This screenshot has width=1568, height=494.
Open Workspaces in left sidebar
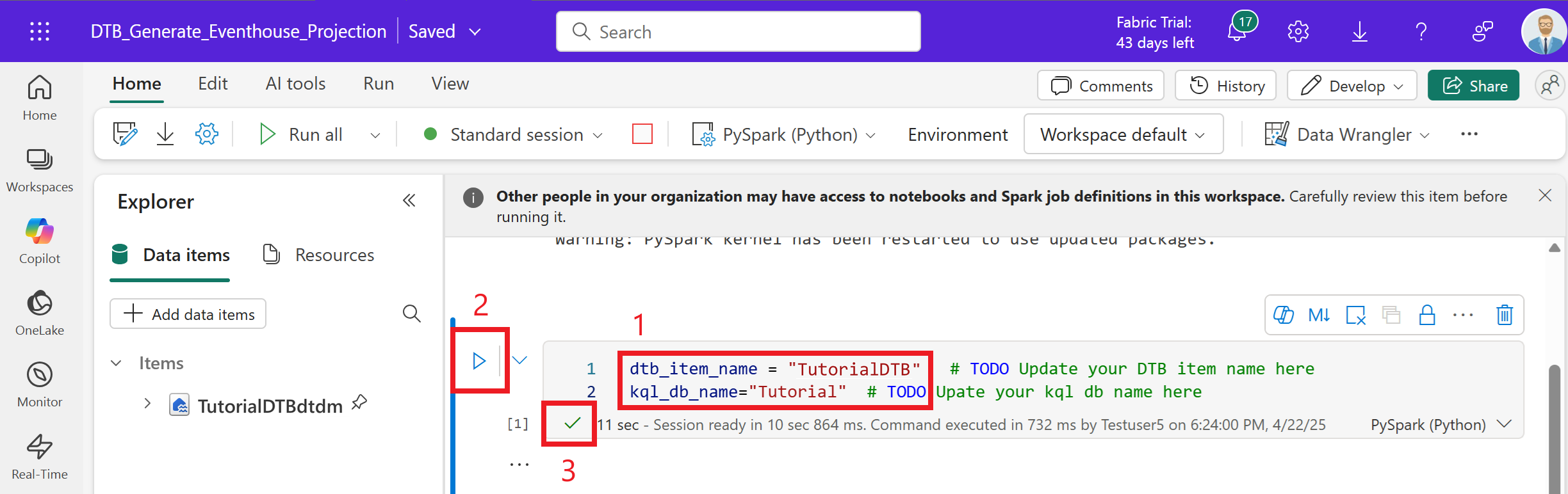[x=40, y=170]
